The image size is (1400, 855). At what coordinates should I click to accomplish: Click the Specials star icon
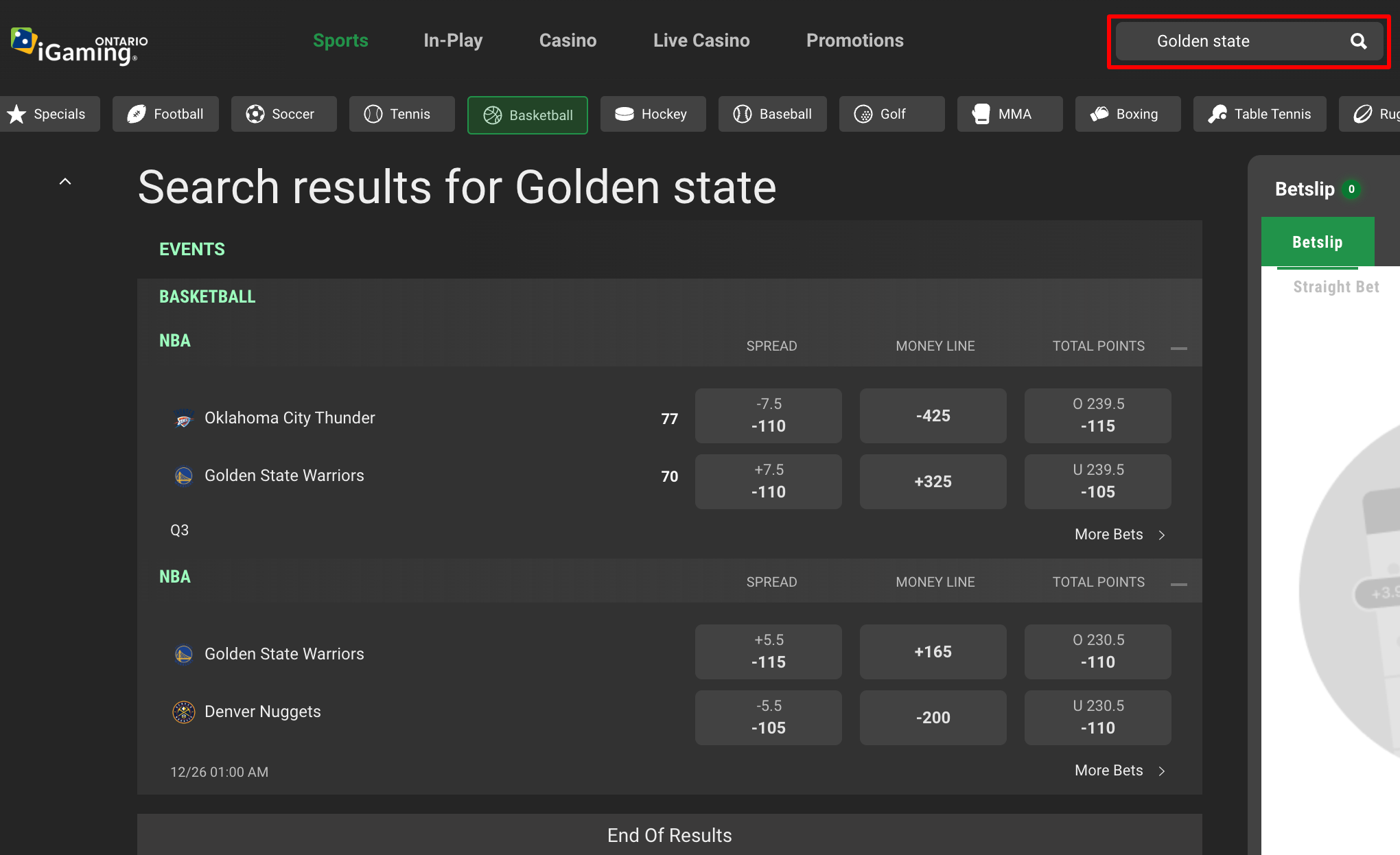[17, 114]
